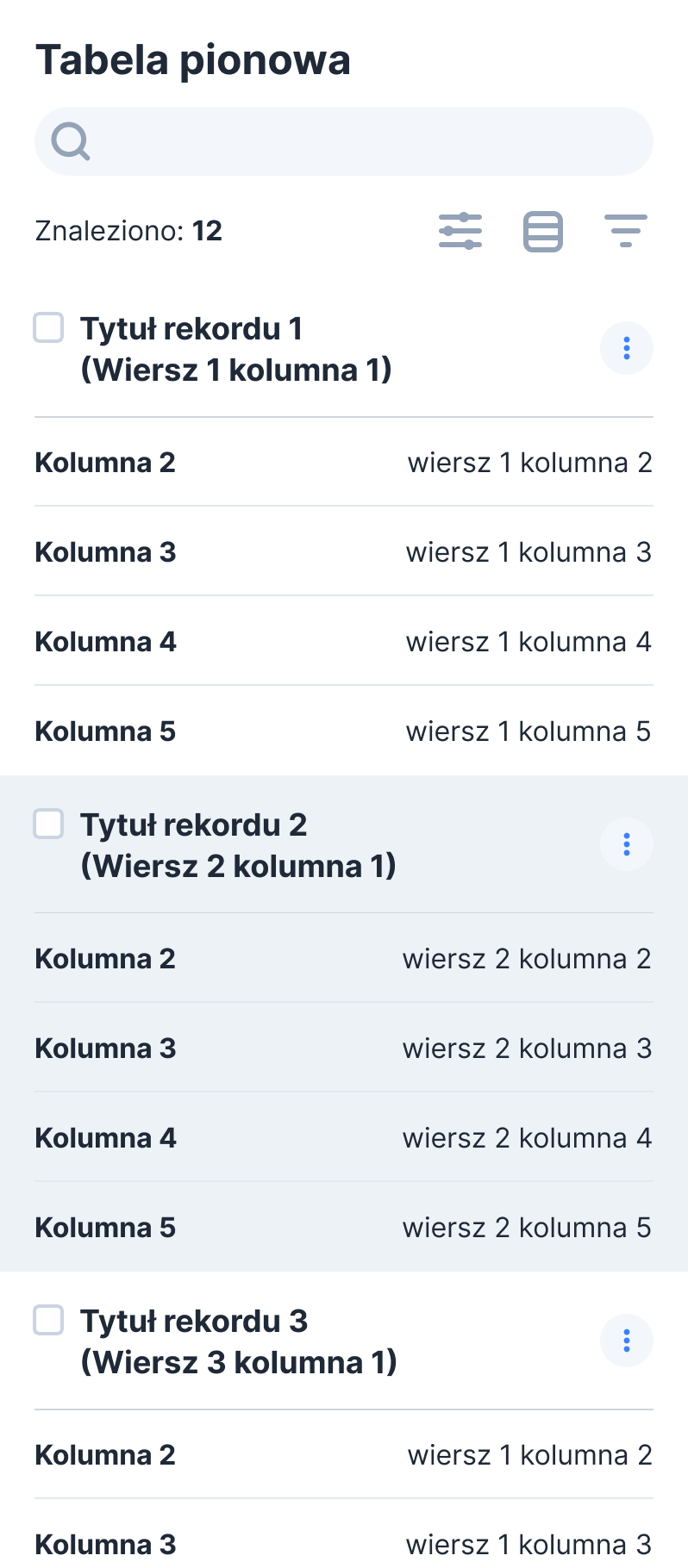Click the title Tytuł rekordu 1

235,349
